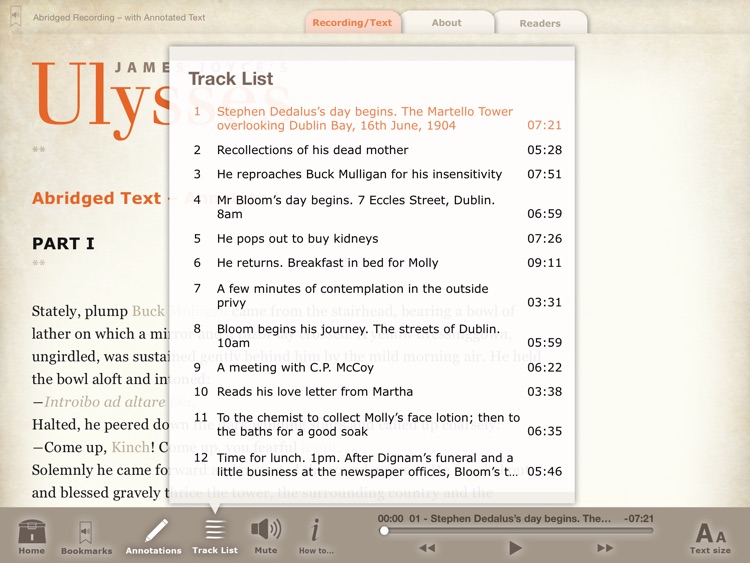Click the annotated word Buck in the text
Viewport: 750px width, 563px height.
pyautogui.click(x=148, y=311)
